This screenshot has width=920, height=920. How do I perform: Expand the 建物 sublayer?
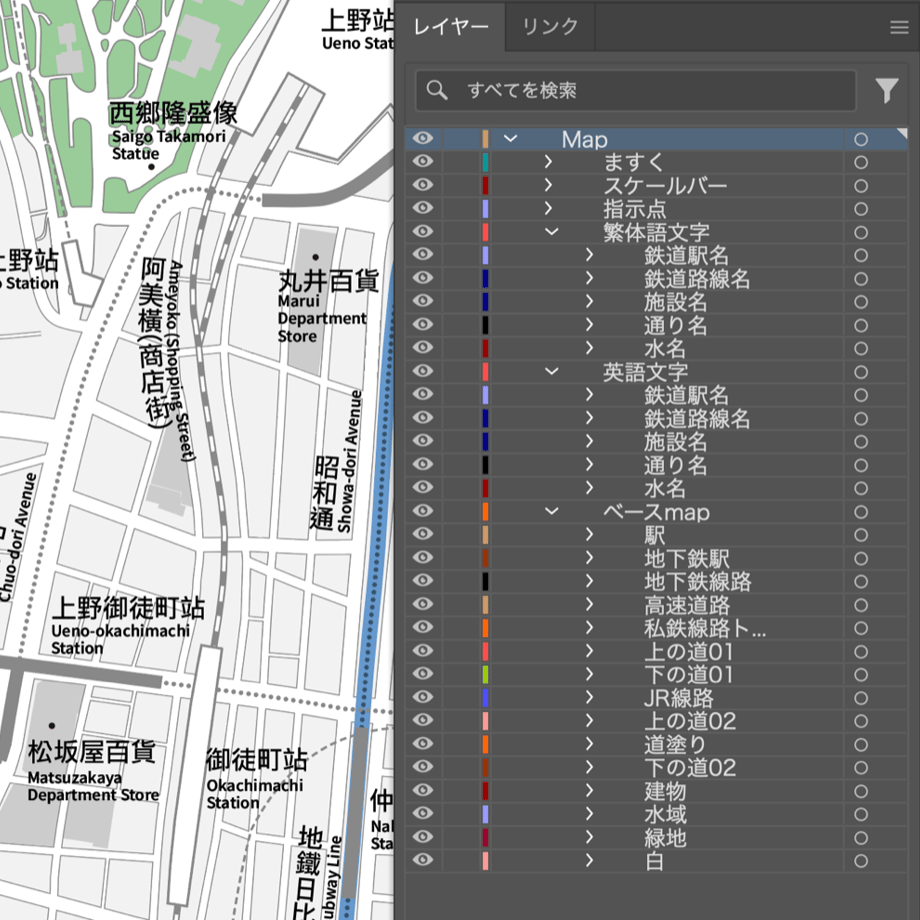coord(589,790)
